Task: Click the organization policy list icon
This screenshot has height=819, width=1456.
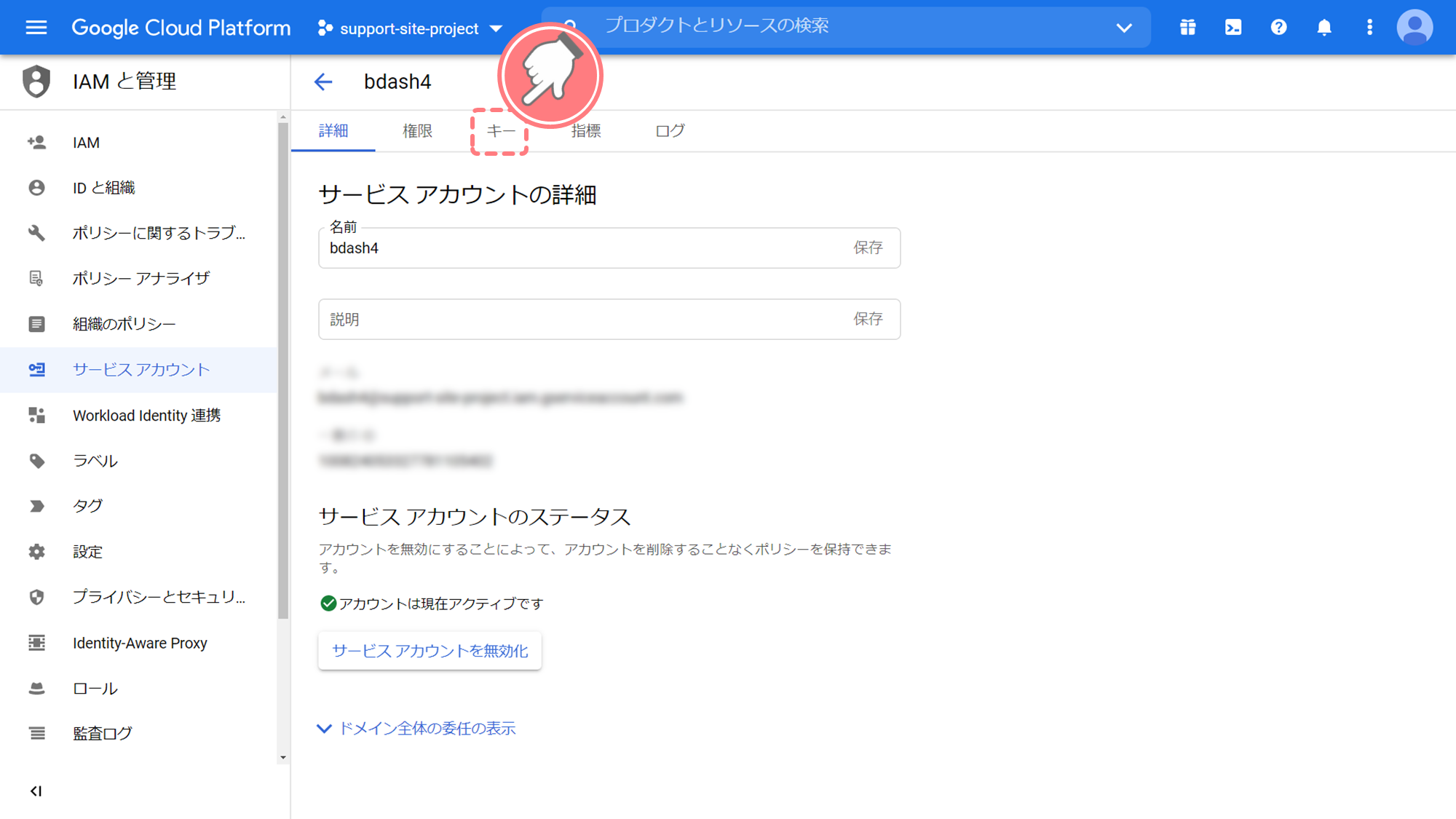Action: point(36,324)
